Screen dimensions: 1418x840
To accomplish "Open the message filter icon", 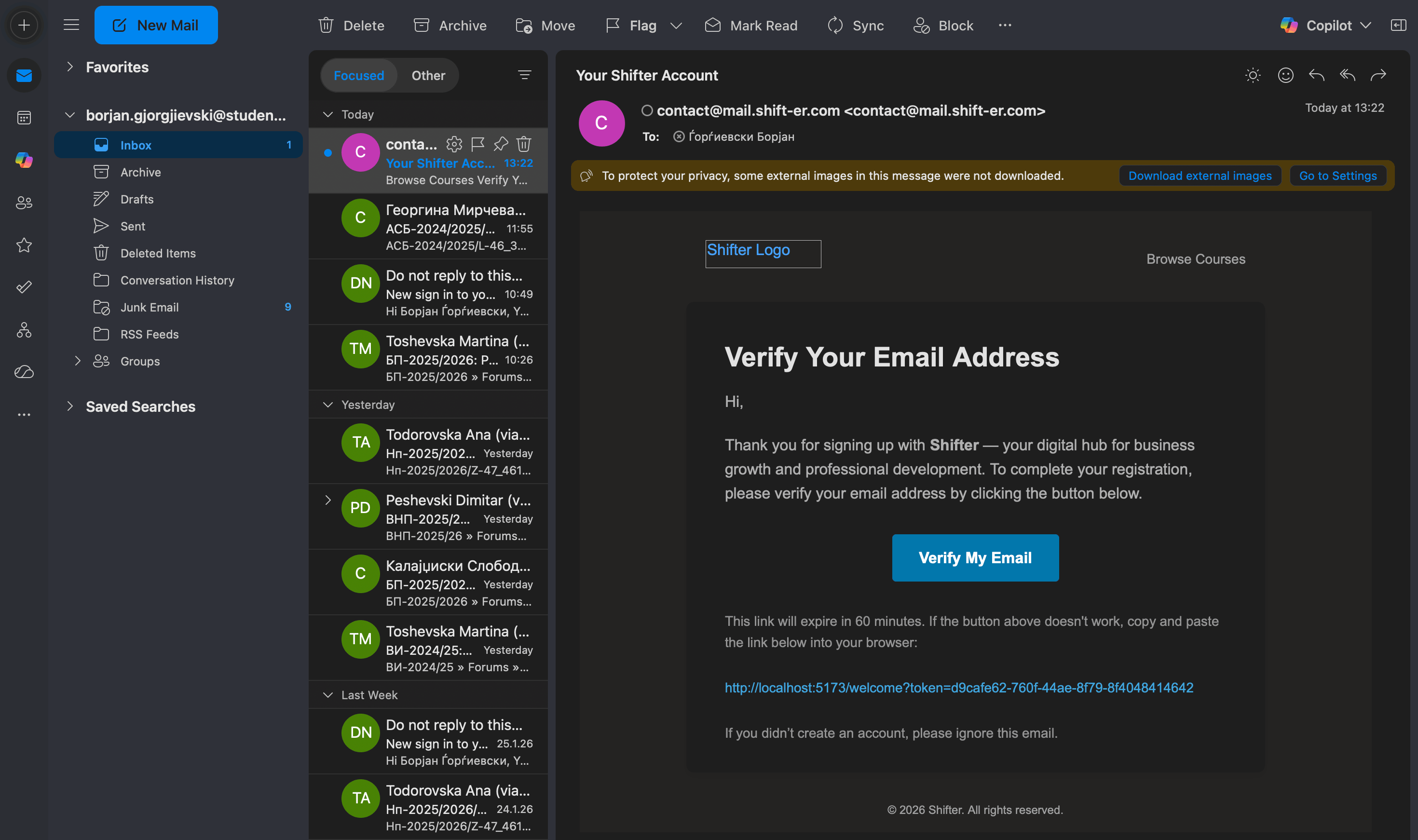I will click(524, 75).
